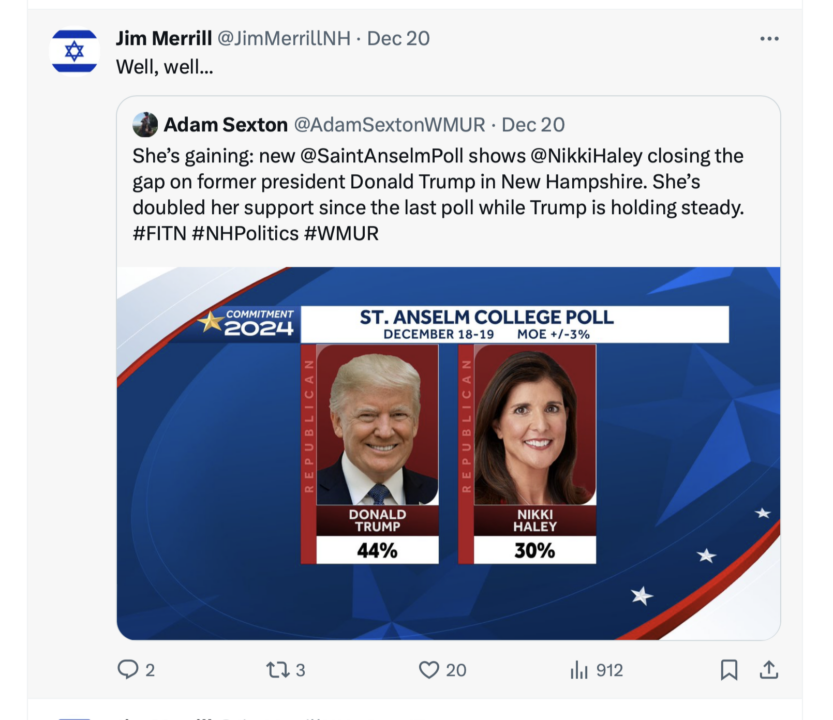
Task: Click the @JimMerrillNH handle
Action: tap(286, 38)
